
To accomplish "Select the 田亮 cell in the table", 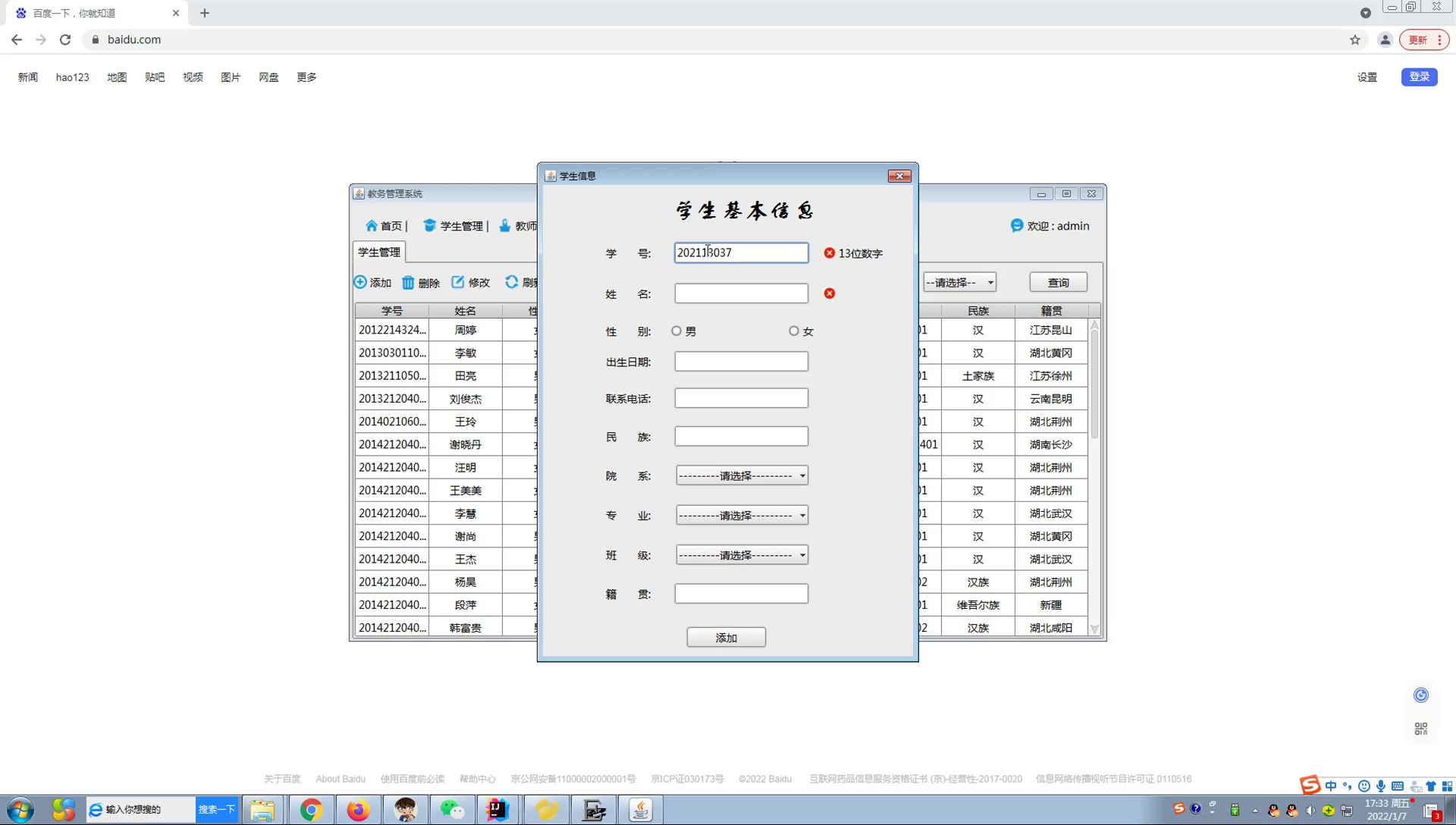I will (466, 376).
